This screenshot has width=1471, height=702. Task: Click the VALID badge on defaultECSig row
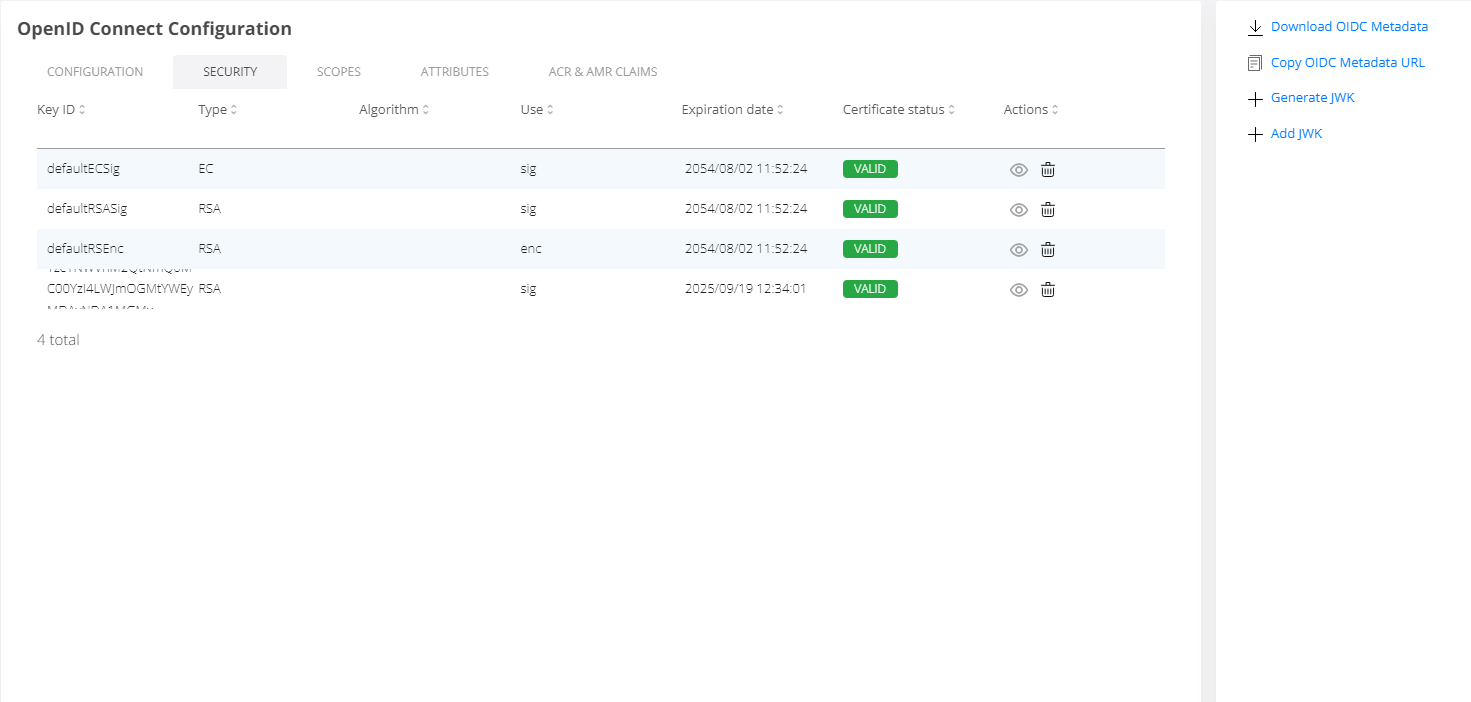tap(869, 169)
